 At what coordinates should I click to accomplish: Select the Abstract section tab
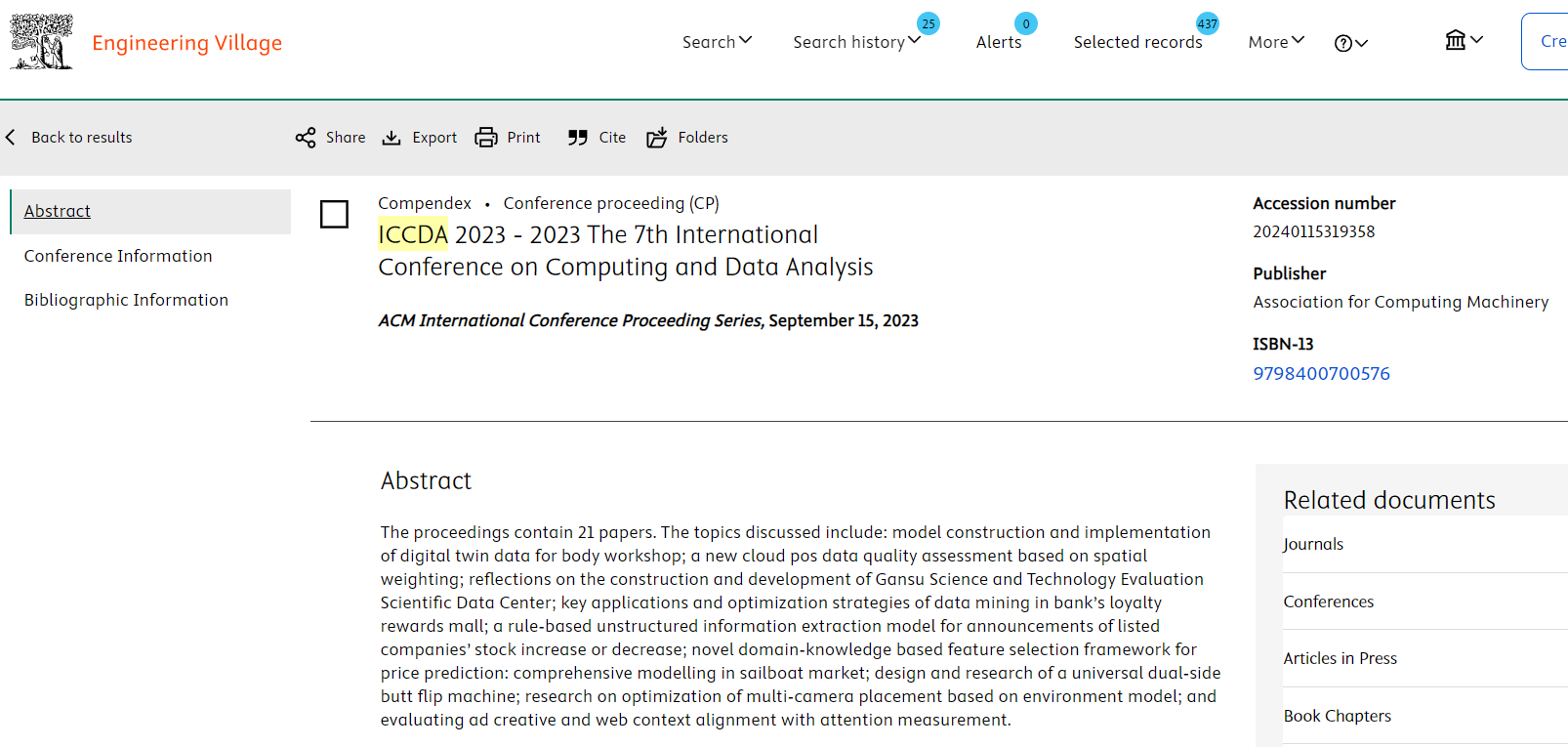(x=150, y=212)
